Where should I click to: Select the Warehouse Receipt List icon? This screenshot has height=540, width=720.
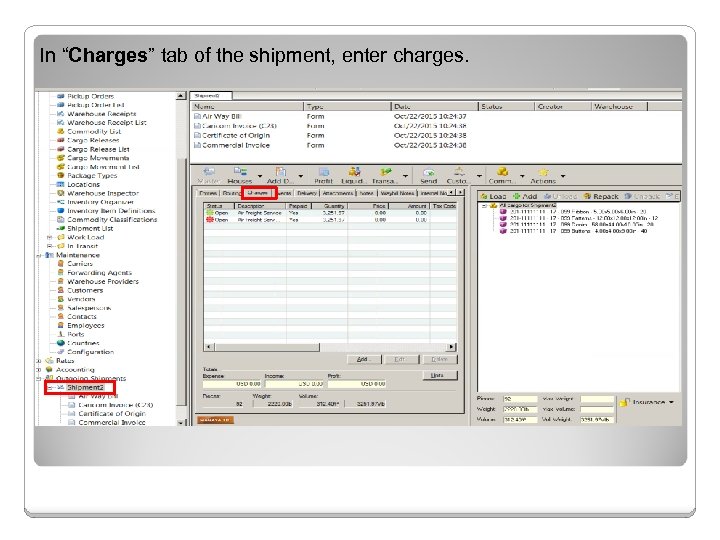point(60,123)
